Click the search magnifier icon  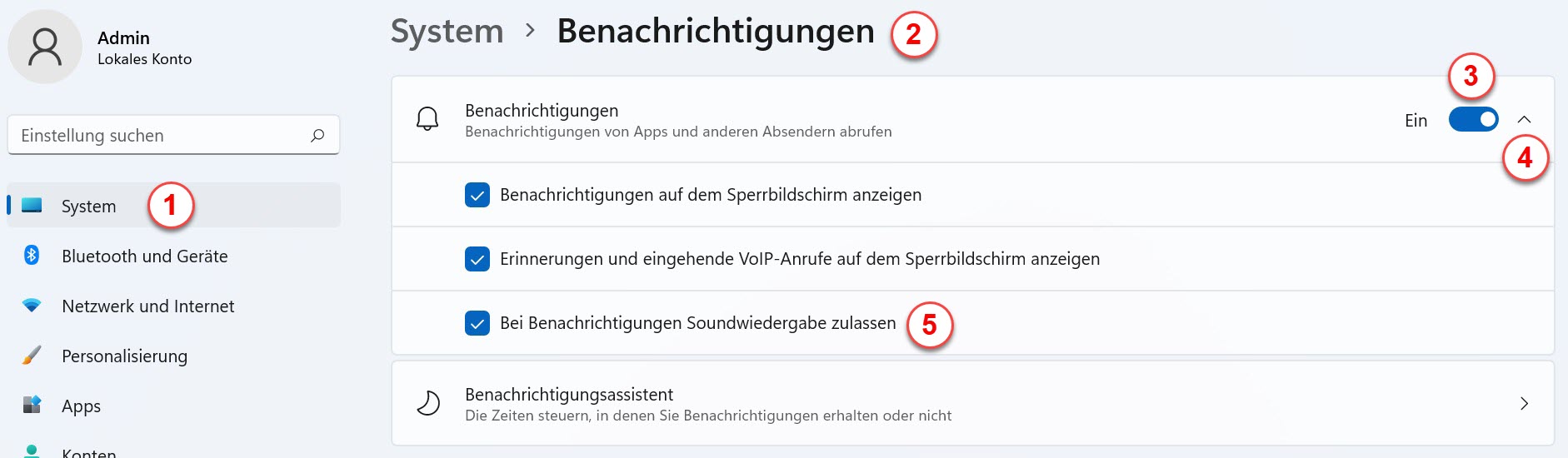pyautogui.click(x=317, y=135)
